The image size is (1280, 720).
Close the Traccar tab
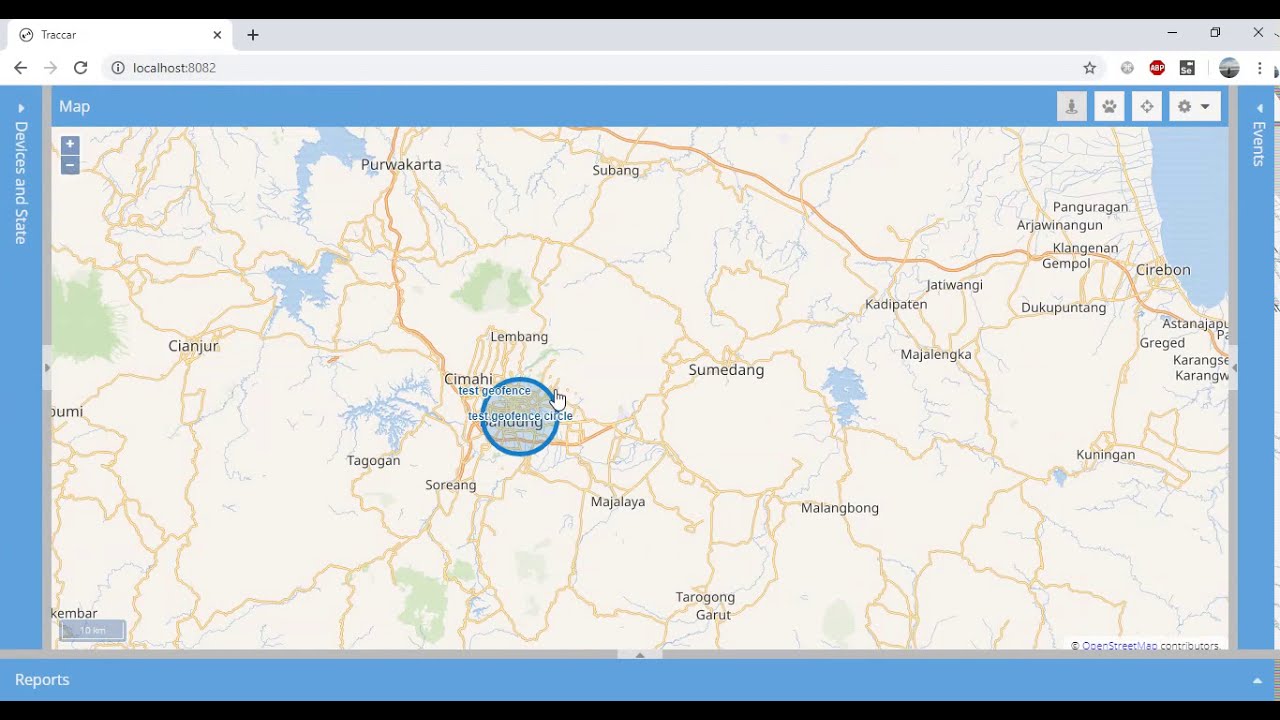tap(217, 34)
